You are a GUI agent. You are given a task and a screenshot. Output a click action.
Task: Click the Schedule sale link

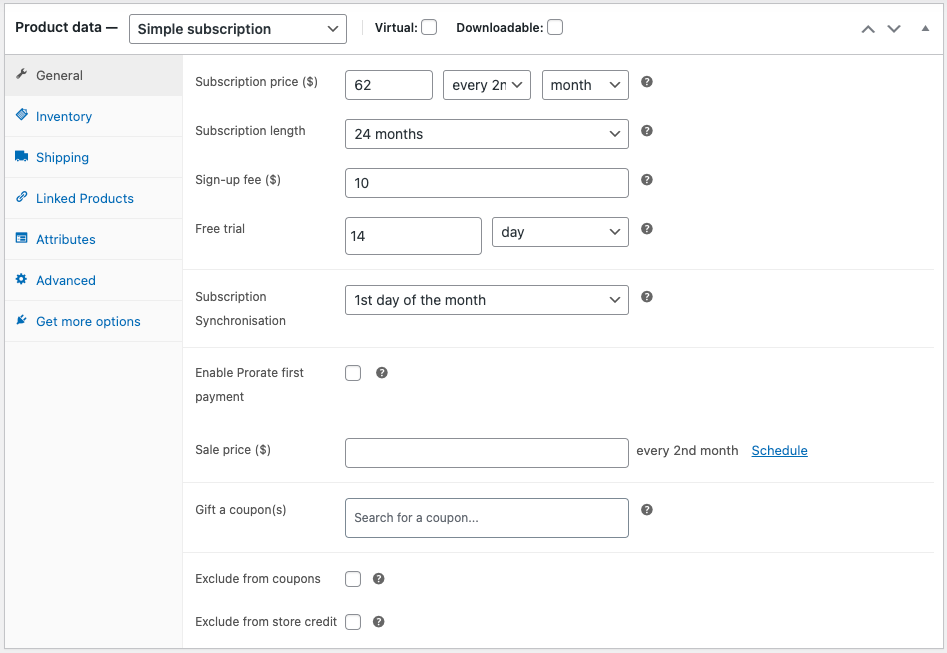pyautogui.click(x=779, y=451)
